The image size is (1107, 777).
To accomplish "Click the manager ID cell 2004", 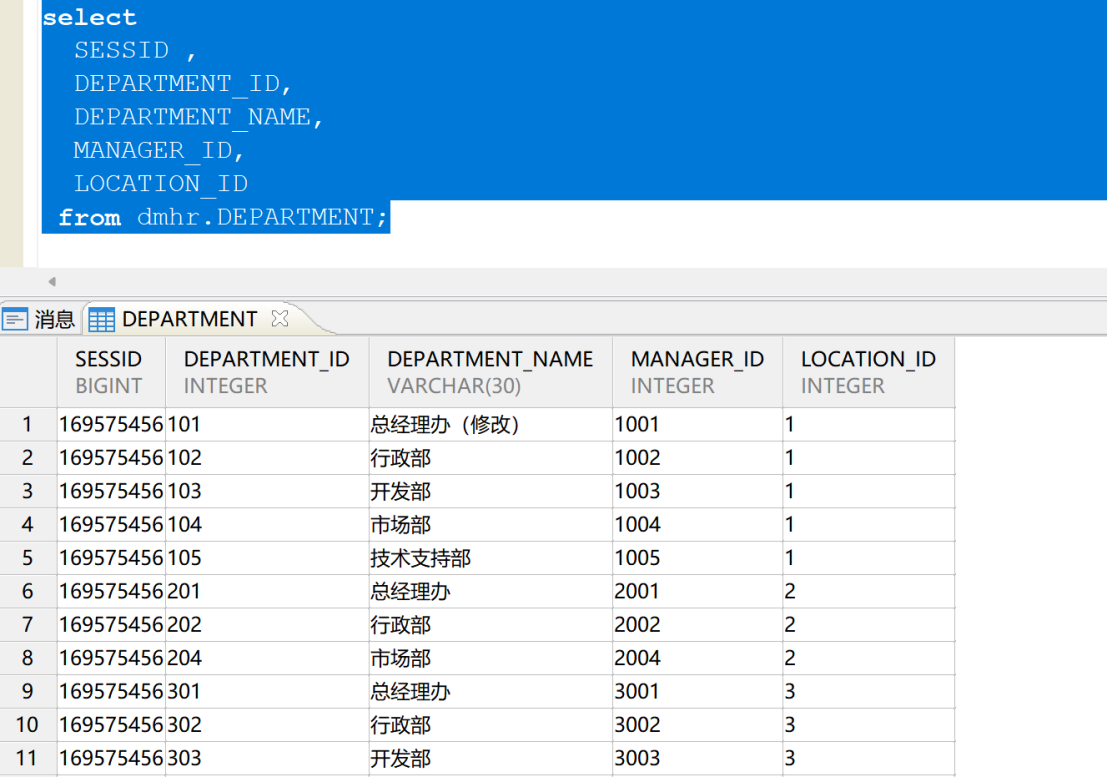I will tap(698, 658).
